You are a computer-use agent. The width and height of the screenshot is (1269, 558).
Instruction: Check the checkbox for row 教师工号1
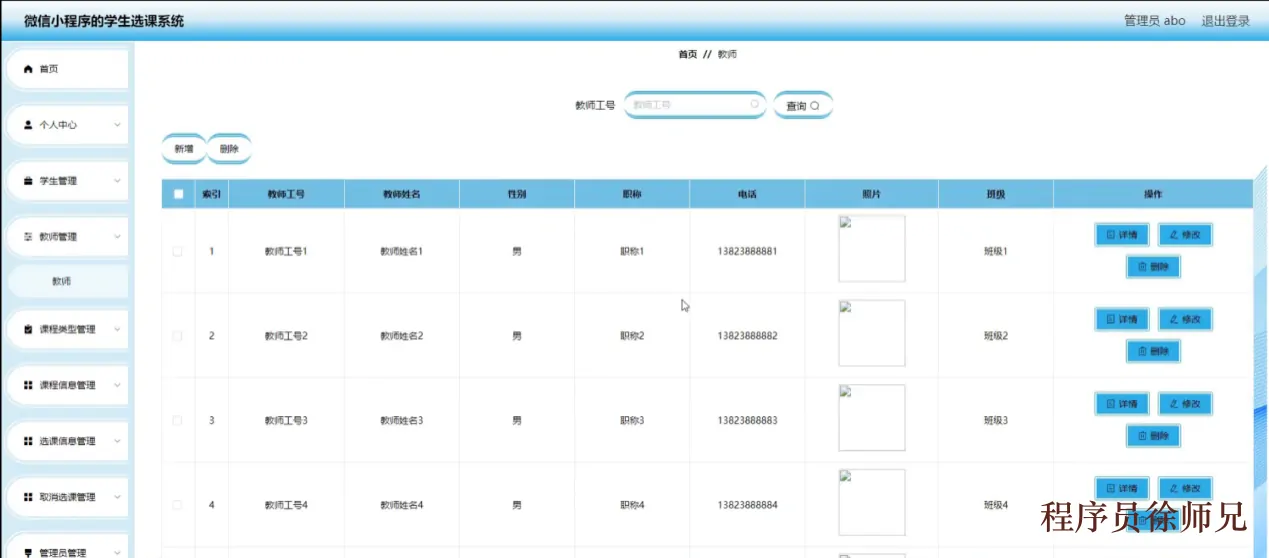click(177, 251)
